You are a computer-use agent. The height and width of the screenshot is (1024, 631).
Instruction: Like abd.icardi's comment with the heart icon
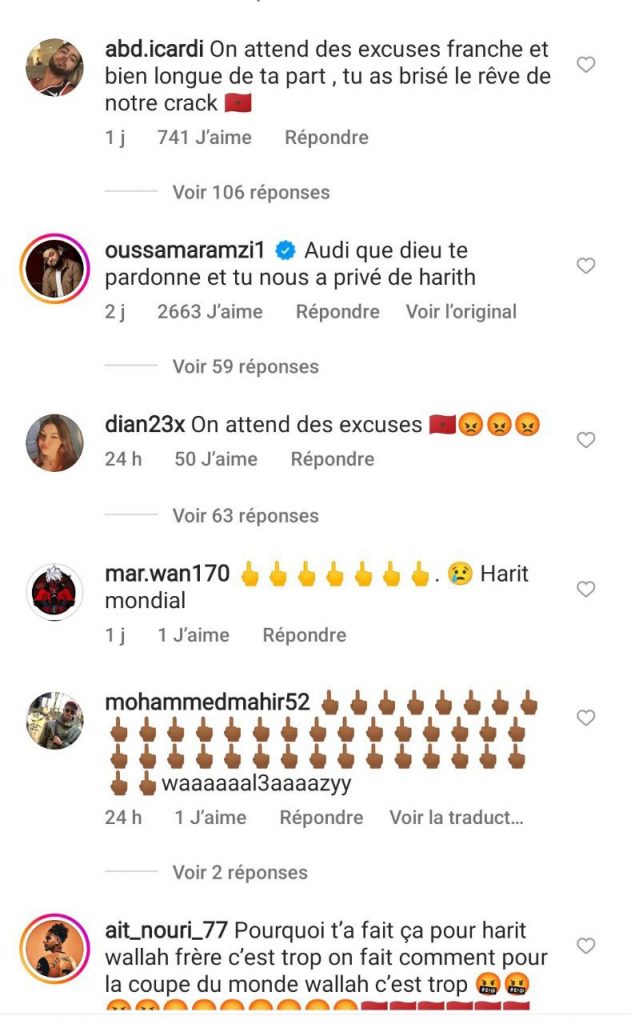coord(586,65)
